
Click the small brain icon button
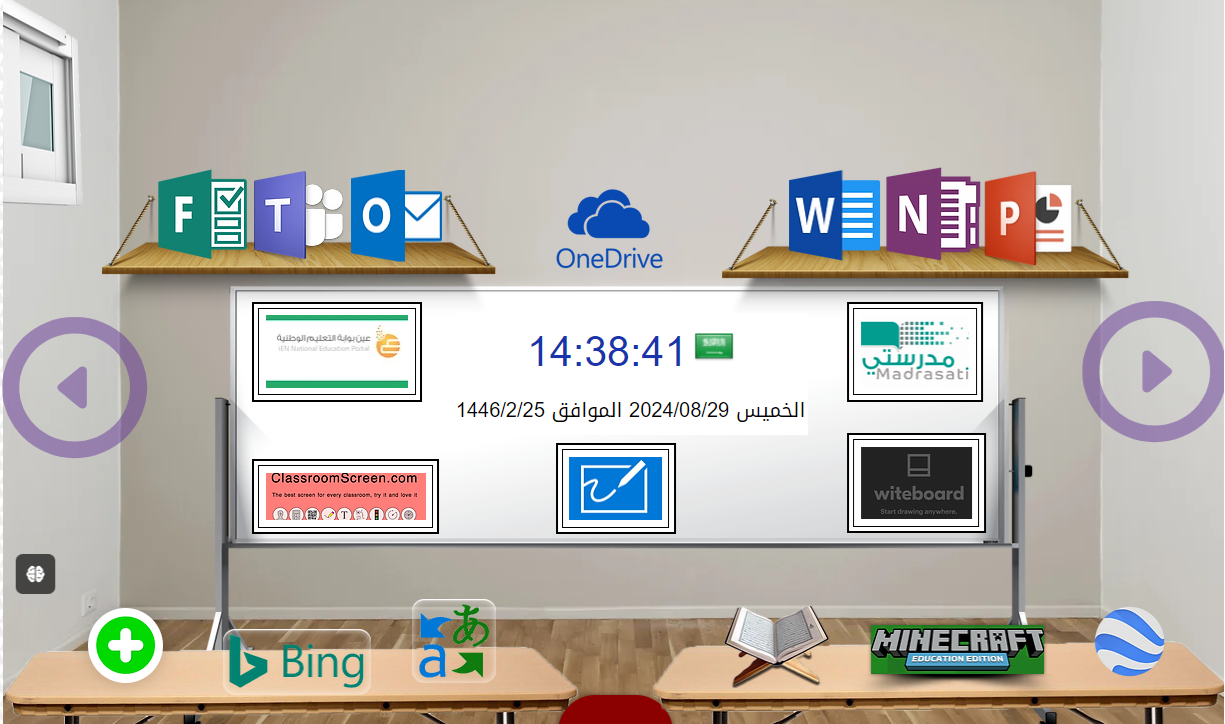coord(36,574)
